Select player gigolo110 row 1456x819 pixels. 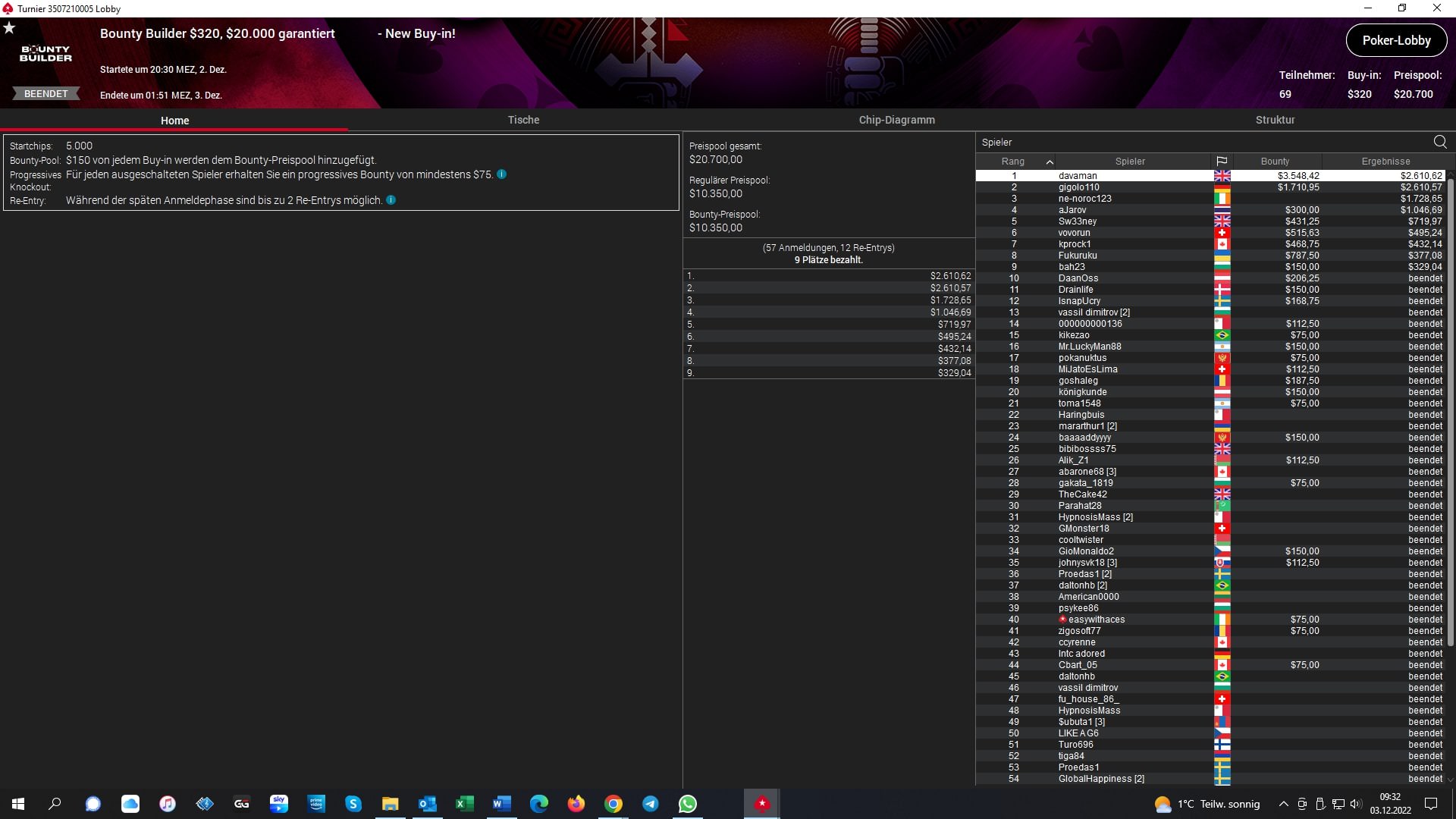1078,187
